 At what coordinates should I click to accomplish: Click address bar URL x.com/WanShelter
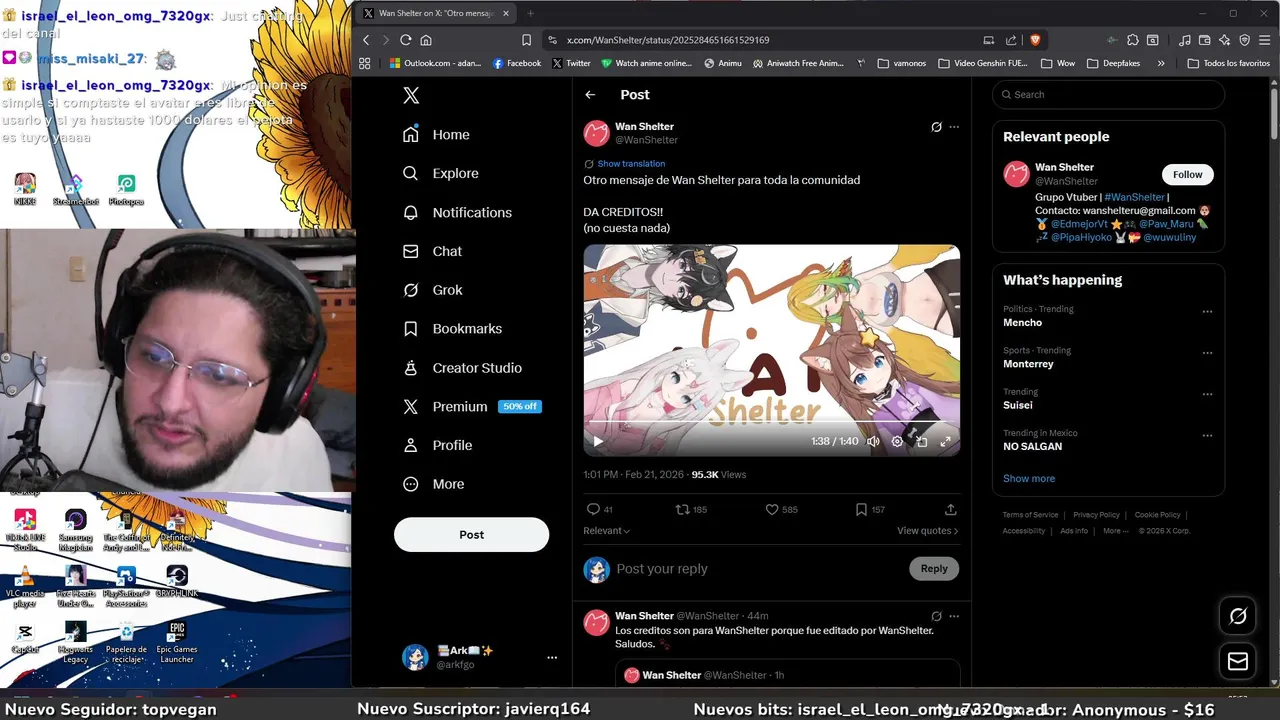pos(668,40)
